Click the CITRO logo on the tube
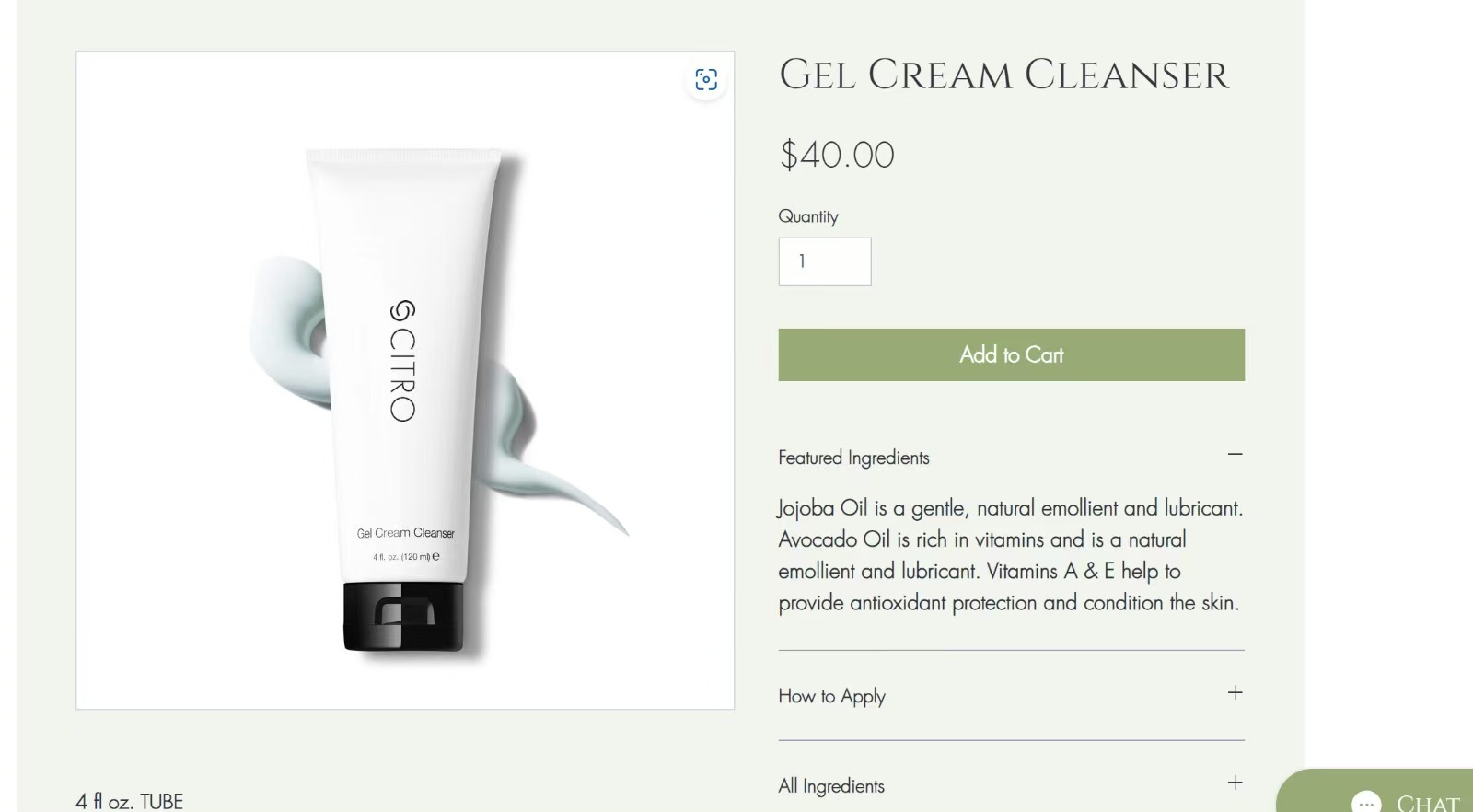The image size is (1473, 812). [402, 361]
